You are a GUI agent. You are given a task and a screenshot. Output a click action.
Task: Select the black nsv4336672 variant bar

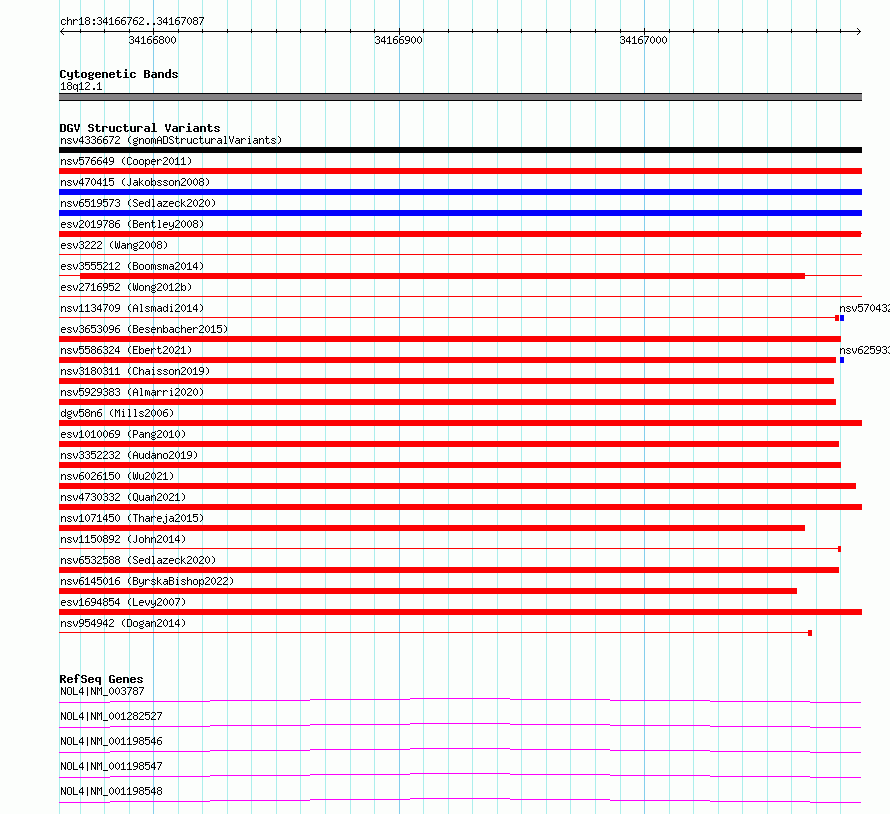click(x=460, y=150)
